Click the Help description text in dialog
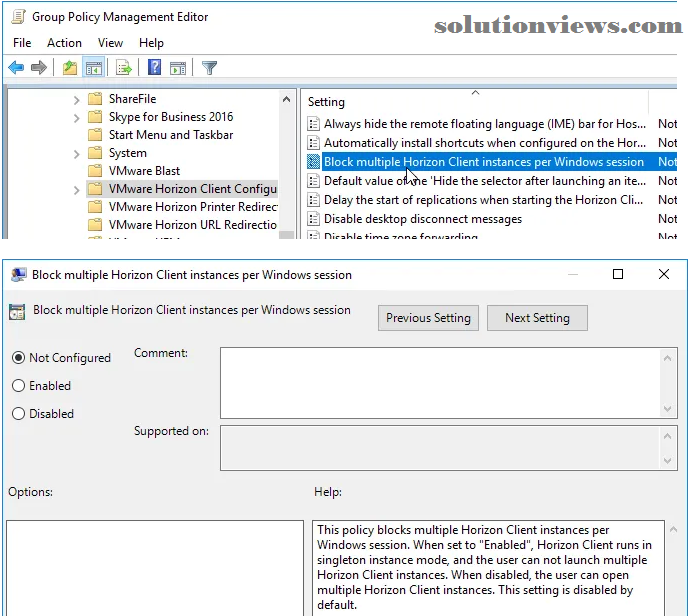Image resolution: width=694 pixels, height=616 pixels. click(x=484, y=567)
